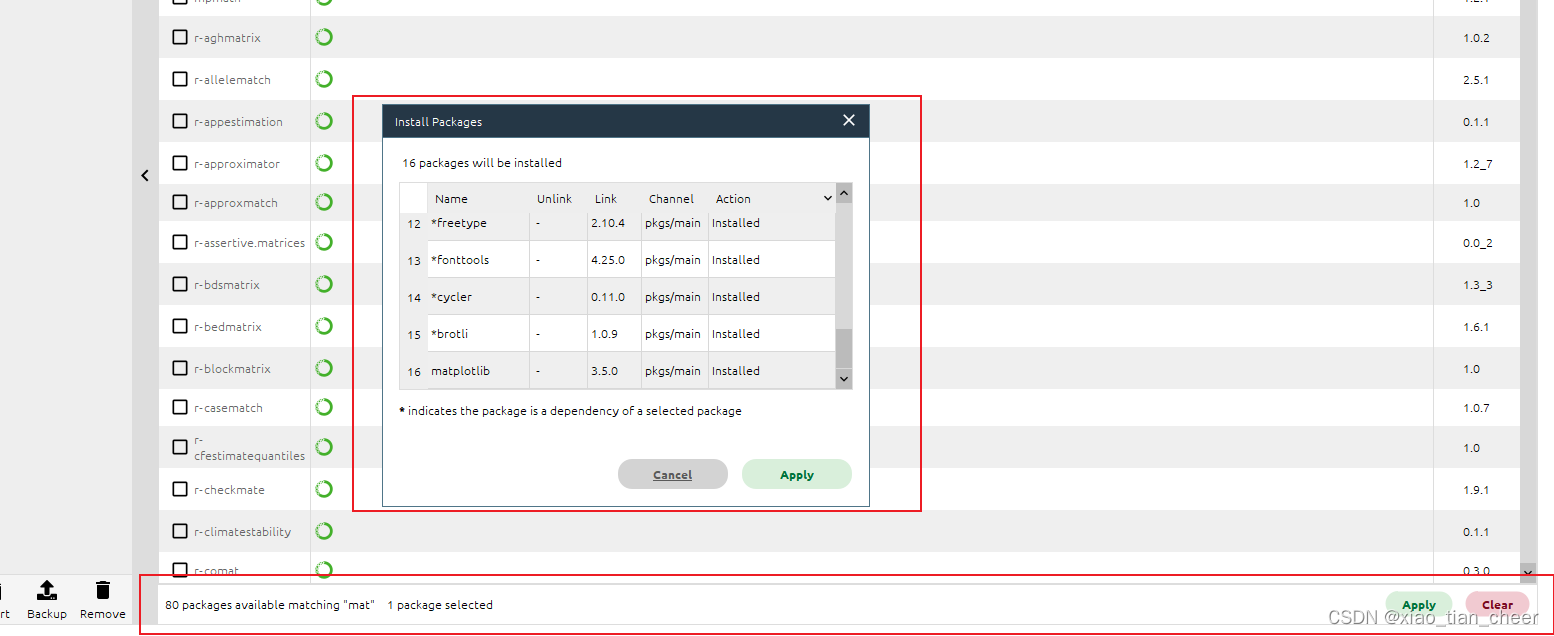Click the '1 package selected' status text
The image size is (1554, 636).
click(440, 604)
